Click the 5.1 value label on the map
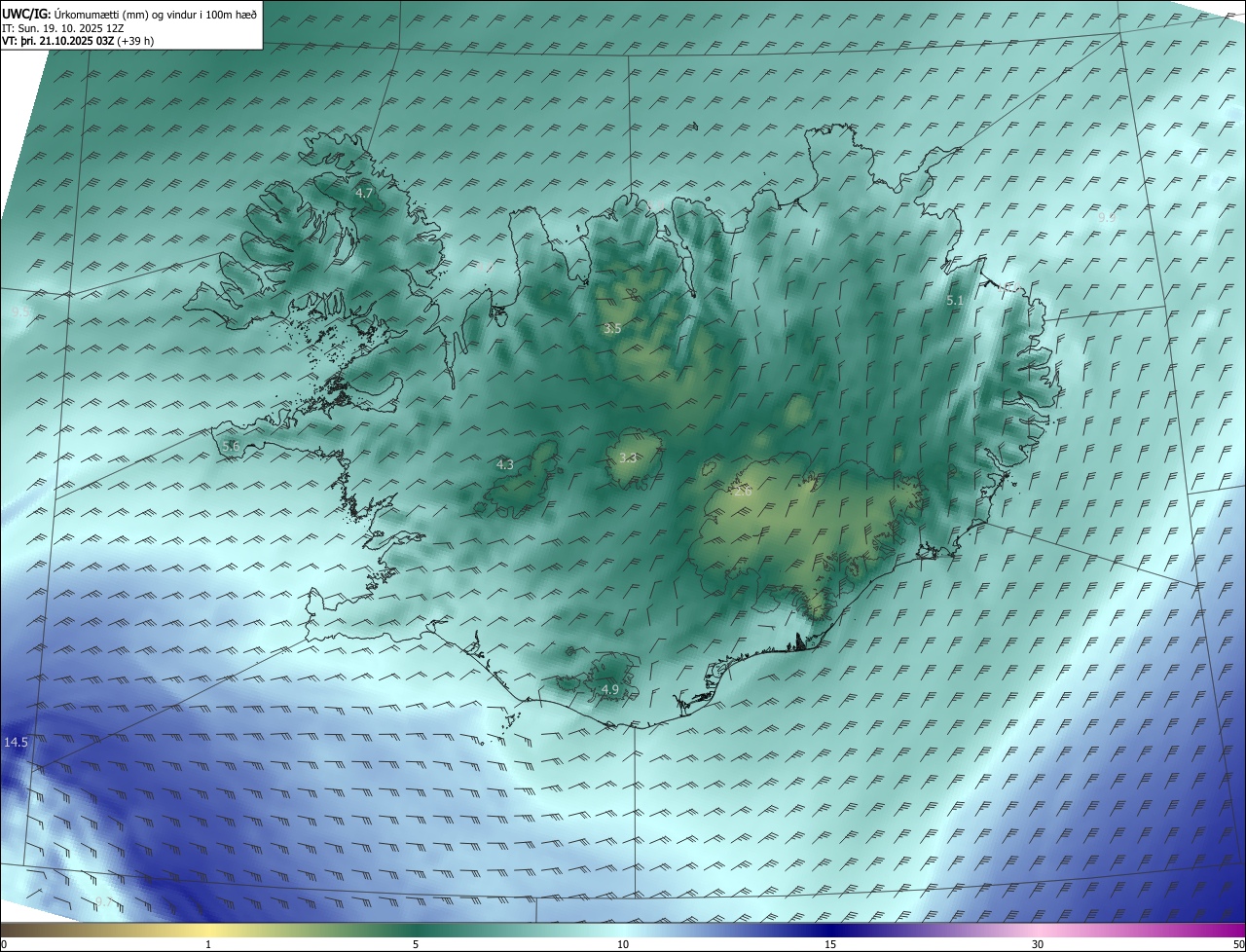 [955, 301]
